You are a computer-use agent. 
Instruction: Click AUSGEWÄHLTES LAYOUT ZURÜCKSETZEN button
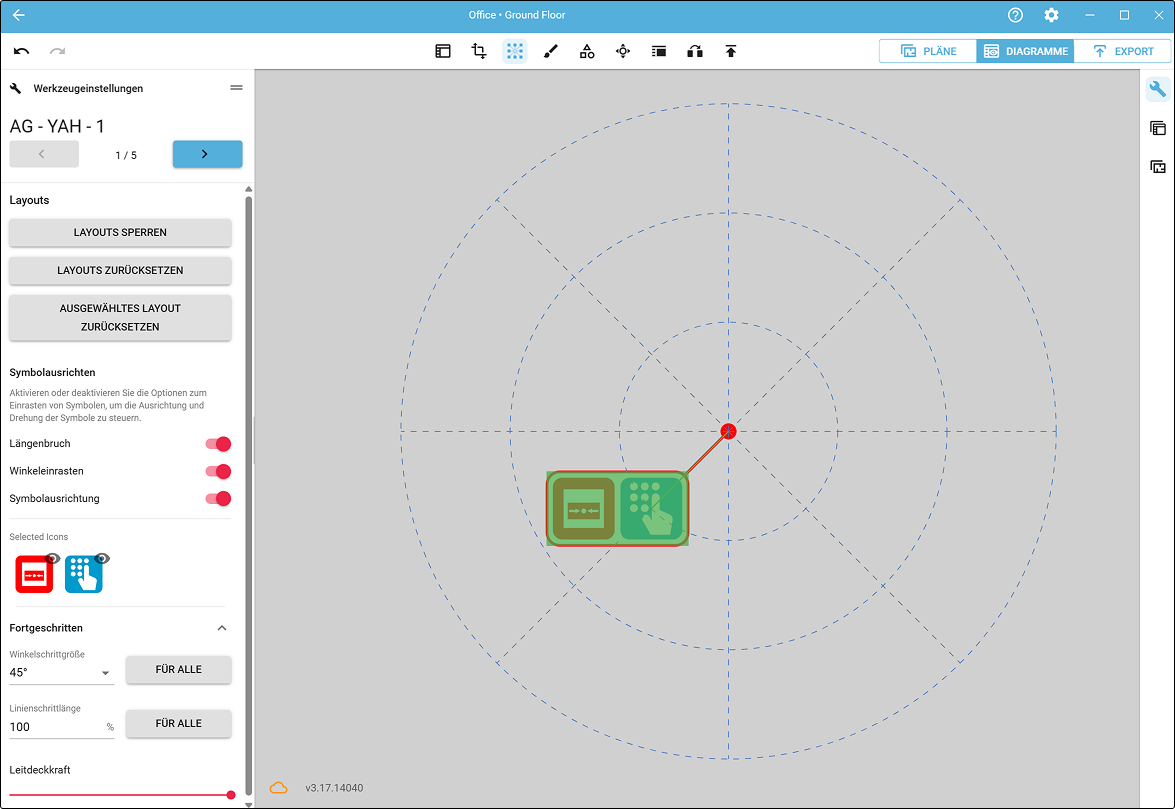(x=120, y=318)
